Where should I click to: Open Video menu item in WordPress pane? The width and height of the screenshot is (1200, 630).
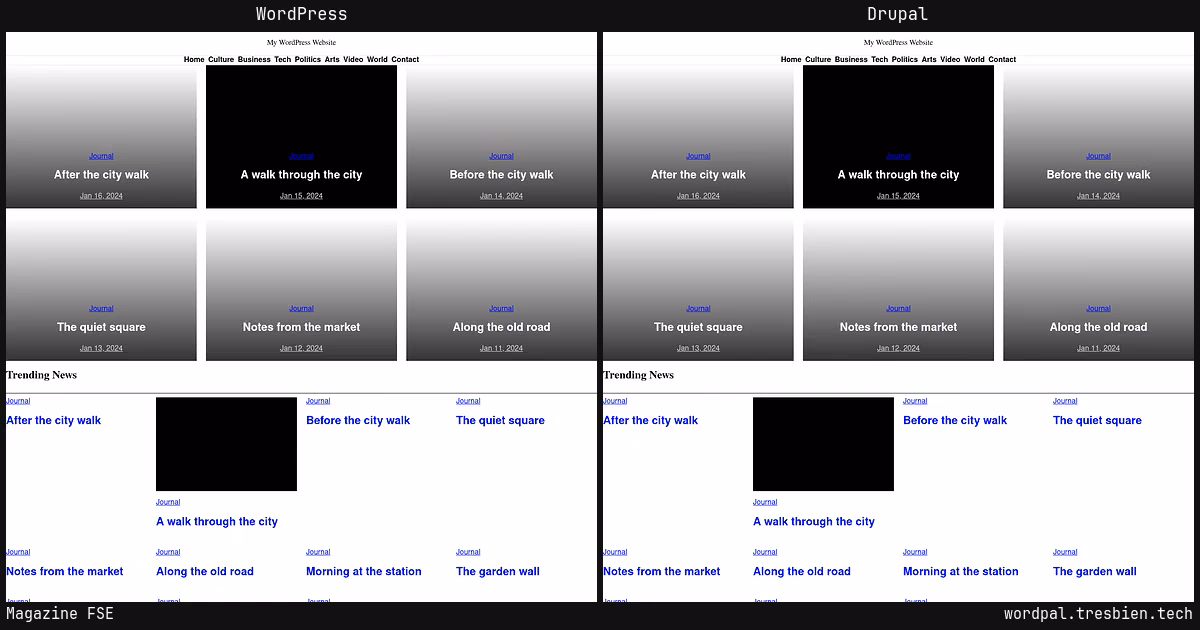tap(353, 60)
